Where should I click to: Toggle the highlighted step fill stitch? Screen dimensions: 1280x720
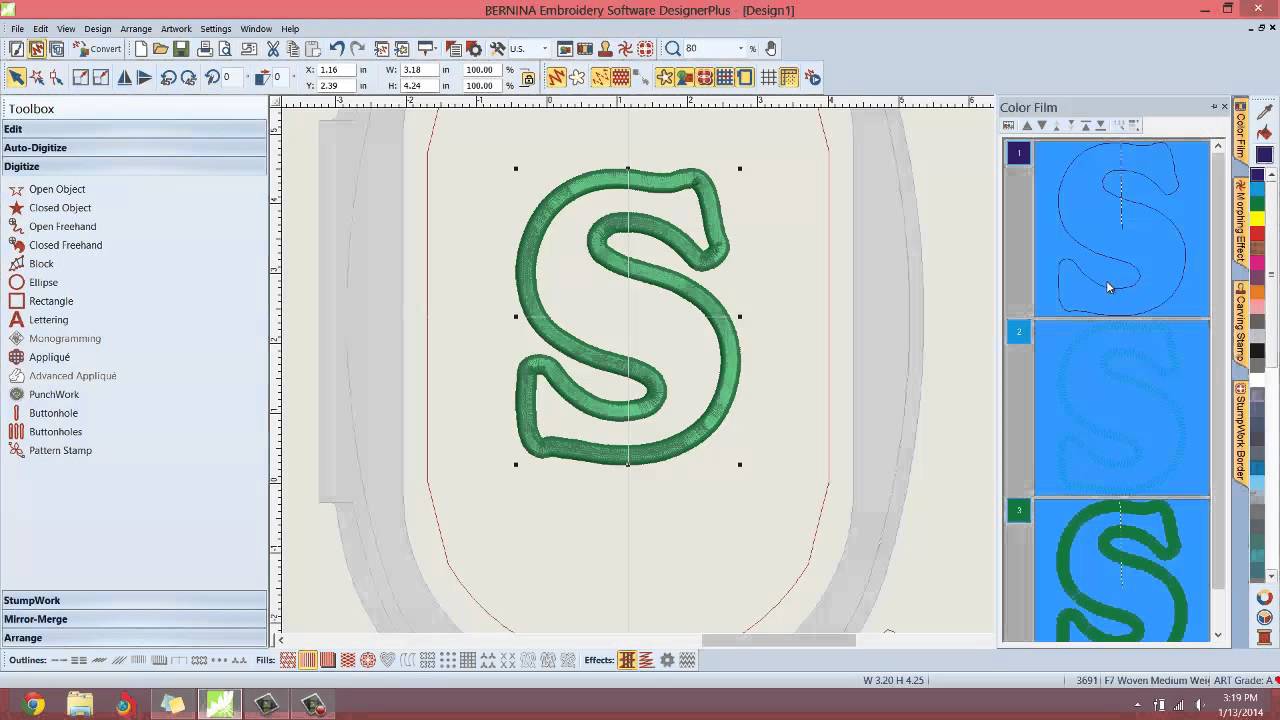(x=308, y=660)
